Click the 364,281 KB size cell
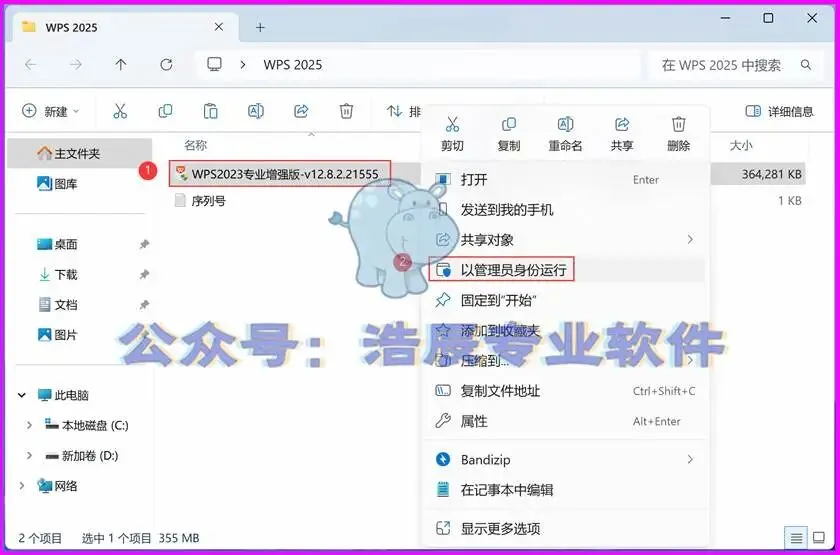The height and width of the screenshot is (555, 840). pyautogui.click(x=771, y=174)
